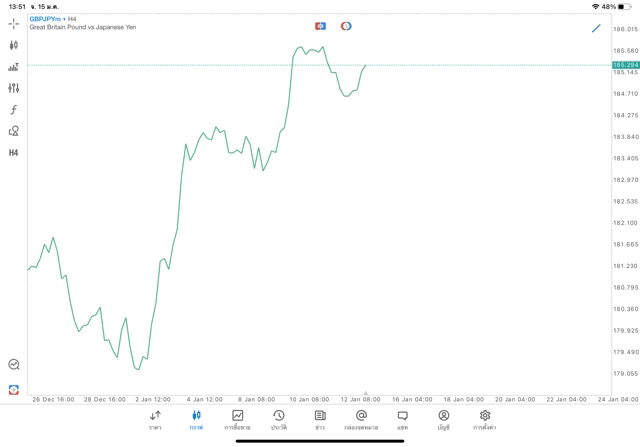Open the H4 timeframe selector
This screenshot has height=447, width=640.
click(x=14, y=153)
